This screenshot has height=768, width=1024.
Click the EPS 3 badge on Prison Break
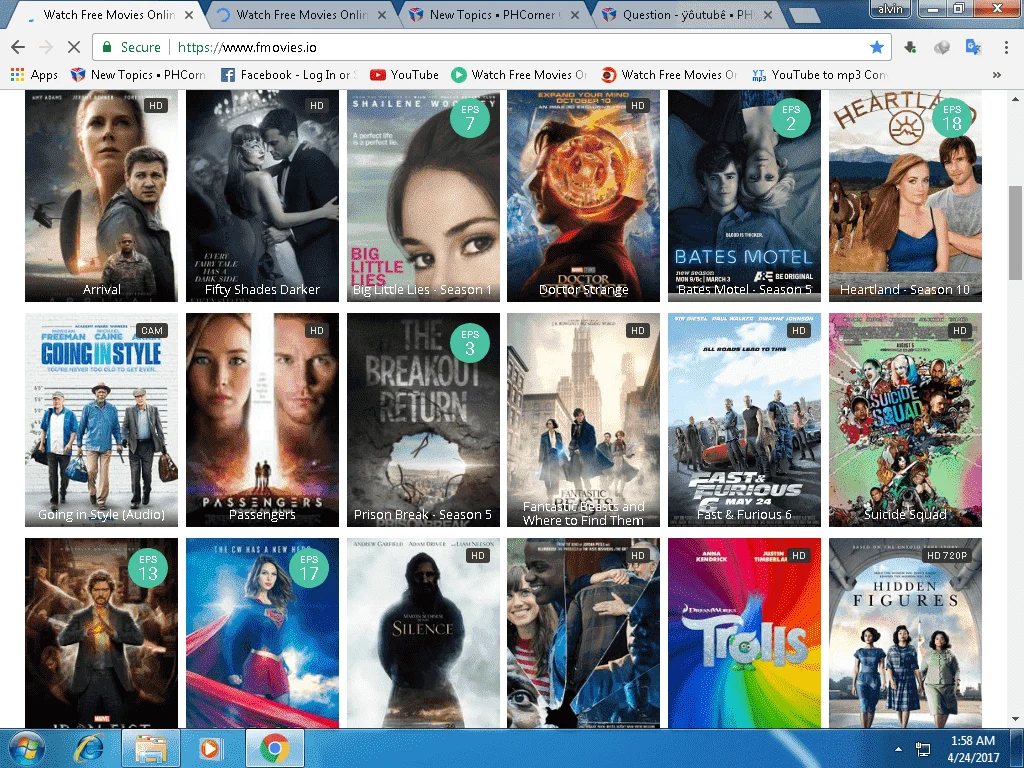pyautogui.click(x=470, y=343)
